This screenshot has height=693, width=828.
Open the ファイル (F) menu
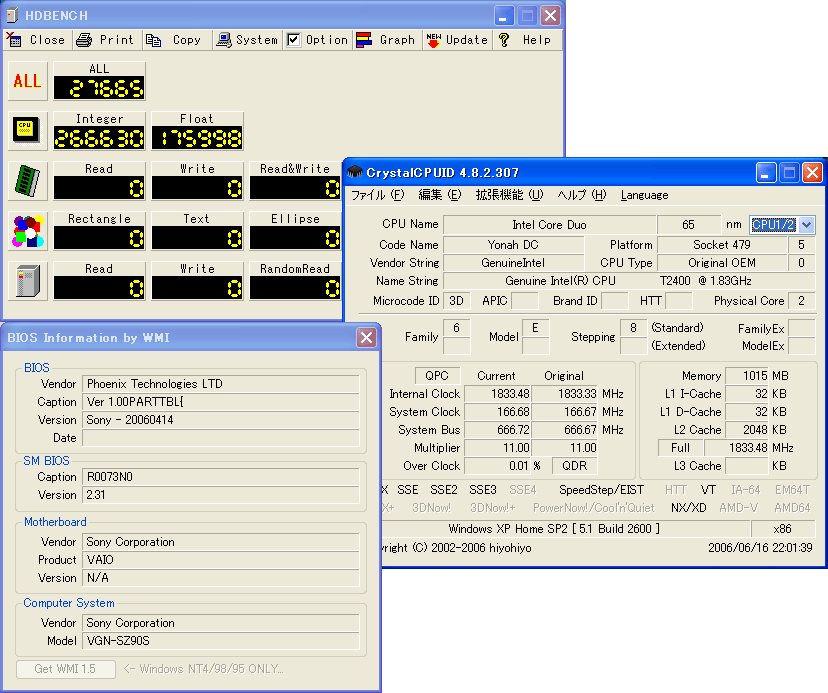[x=378, y=195]
